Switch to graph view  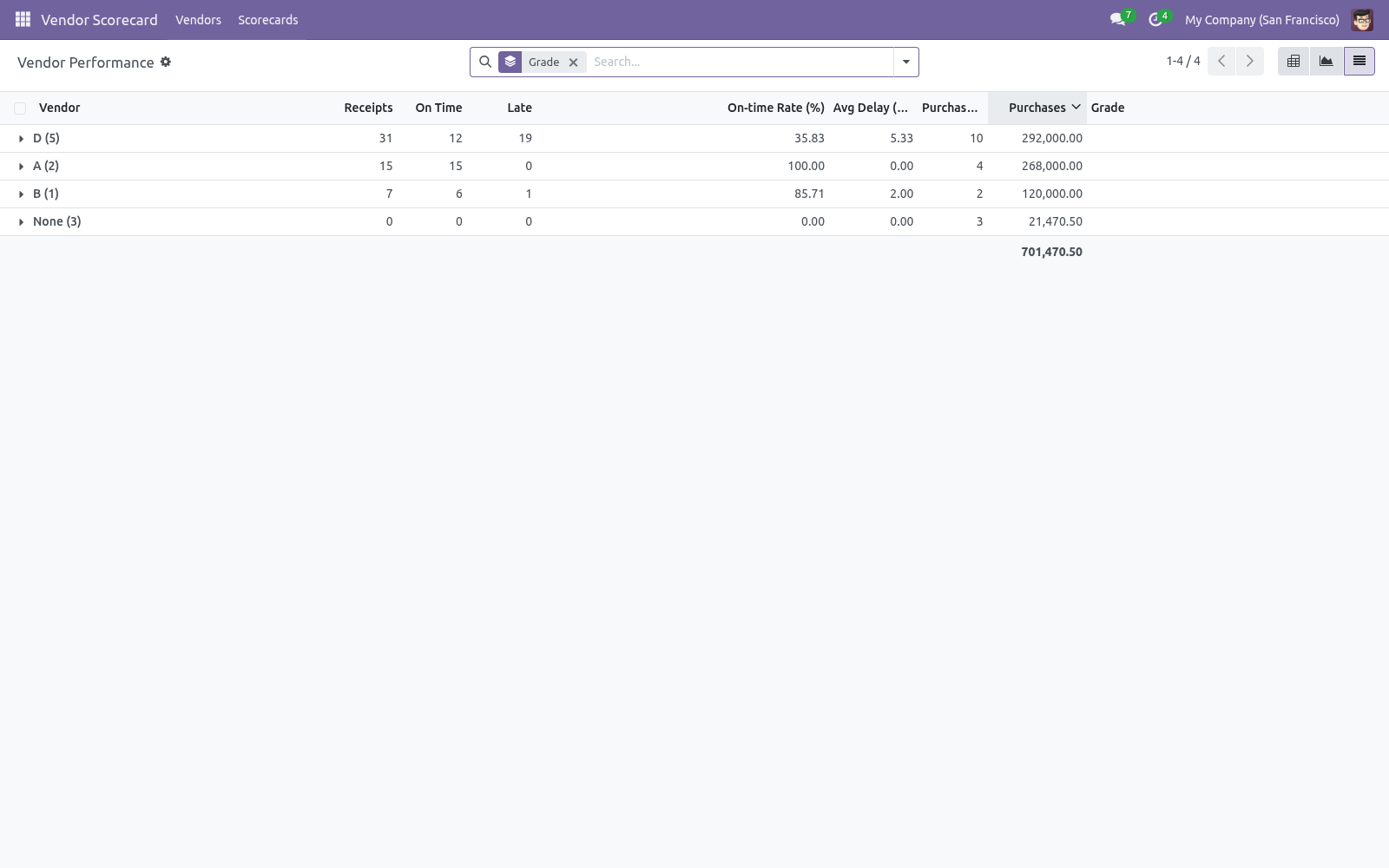pos(1326,61)
